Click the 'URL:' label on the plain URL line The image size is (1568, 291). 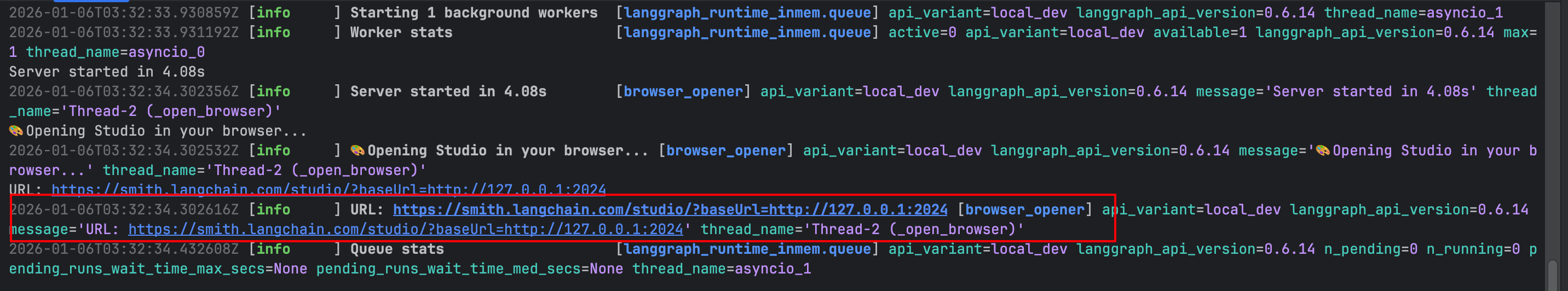click(26, 190)
